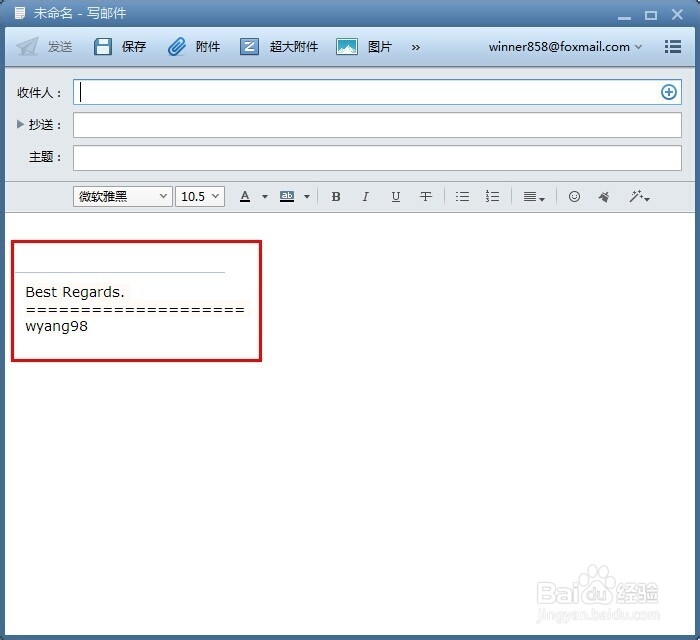
Task: Open the 10.5 font size dropdown
Action: tap(200, 196)
